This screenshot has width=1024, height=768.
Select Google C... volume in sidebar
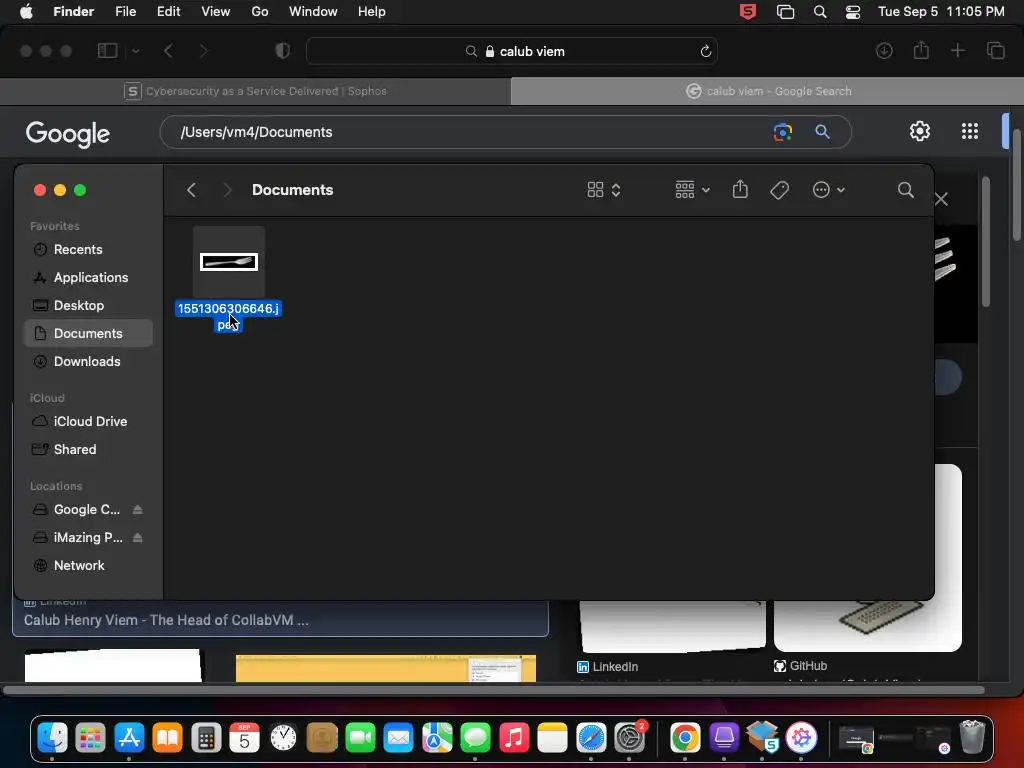86,510
